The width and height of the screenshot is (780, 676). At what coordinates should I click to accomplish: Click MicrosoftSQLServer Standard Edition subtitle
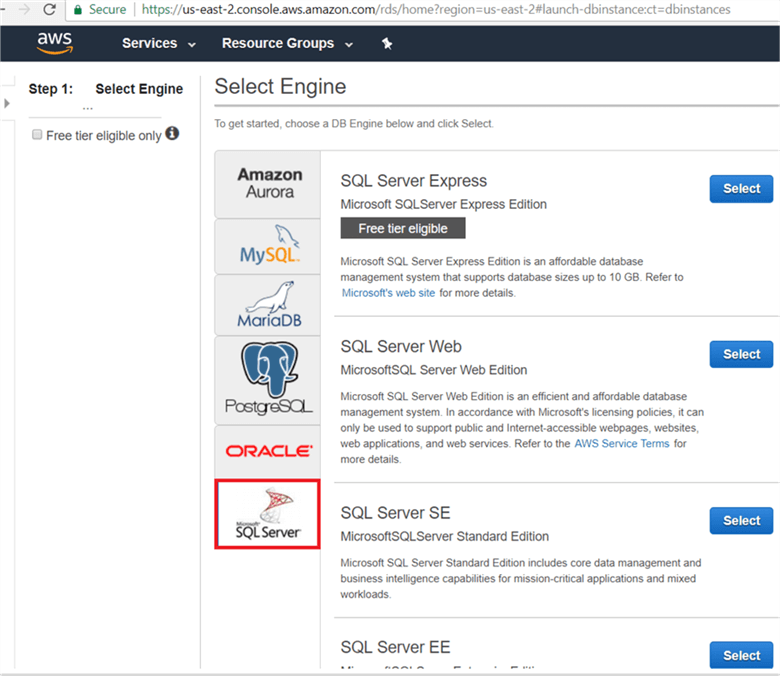[445, 536]
